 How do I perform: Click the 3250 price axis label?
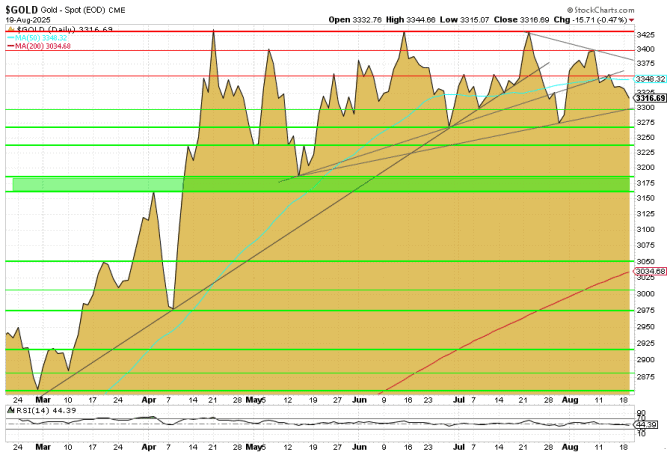(645, 138)
